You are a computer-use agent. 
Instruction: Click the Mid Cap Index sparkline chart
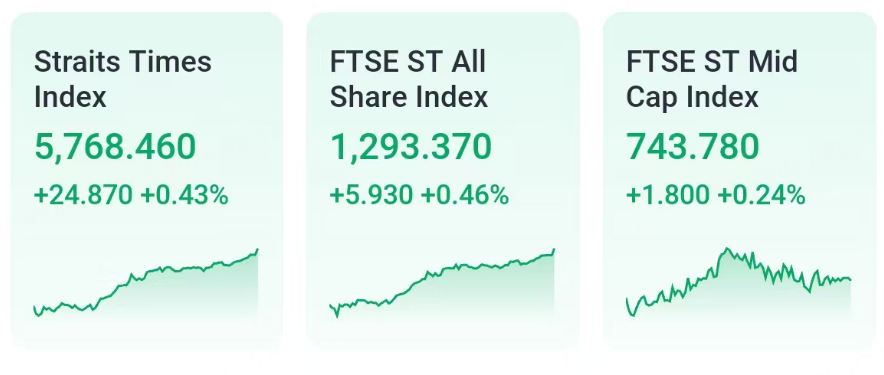click(739, 285)
